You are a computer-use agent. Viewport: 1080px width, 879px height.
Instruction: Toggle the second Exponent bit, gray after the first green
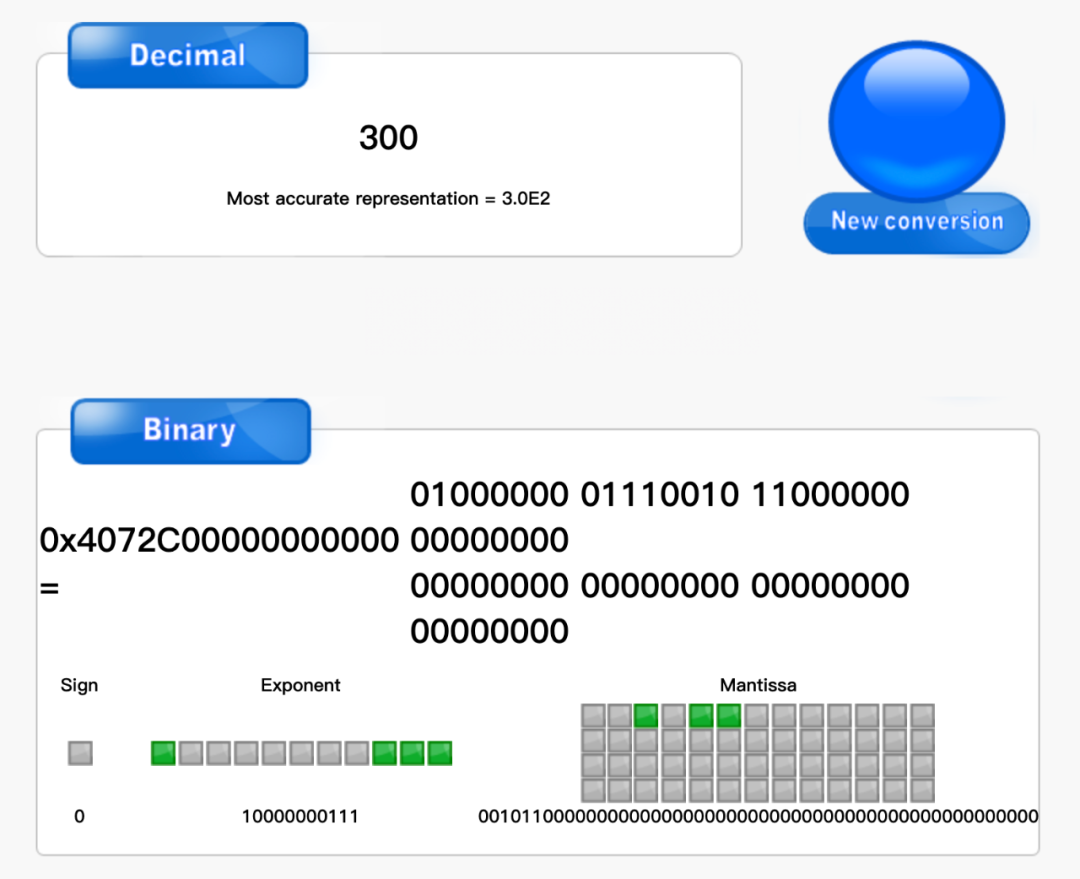(x=191, y=753)
